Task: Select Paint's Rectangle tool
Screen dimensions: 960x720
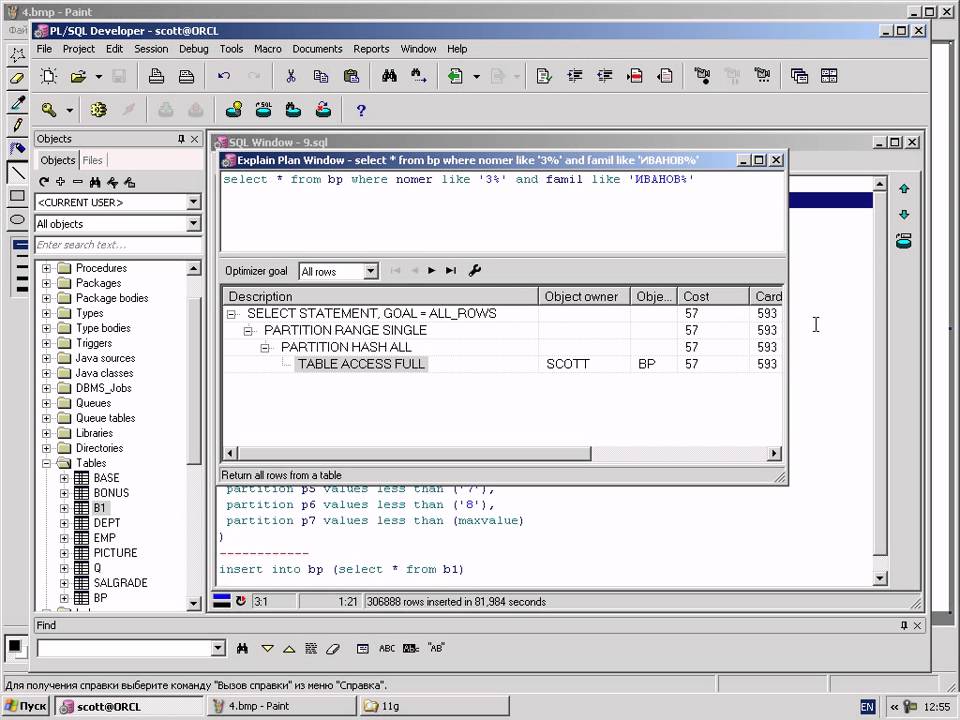Action: (17, 196)
